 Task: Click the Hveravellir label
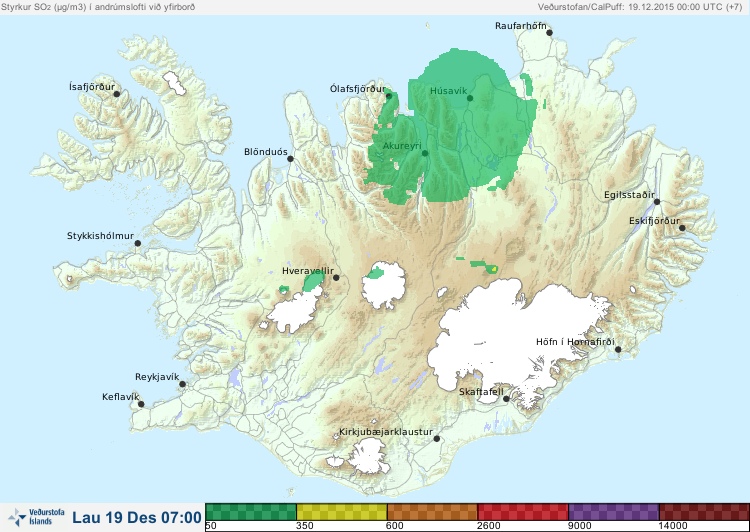pyautogui.click(x=308, y=271)
